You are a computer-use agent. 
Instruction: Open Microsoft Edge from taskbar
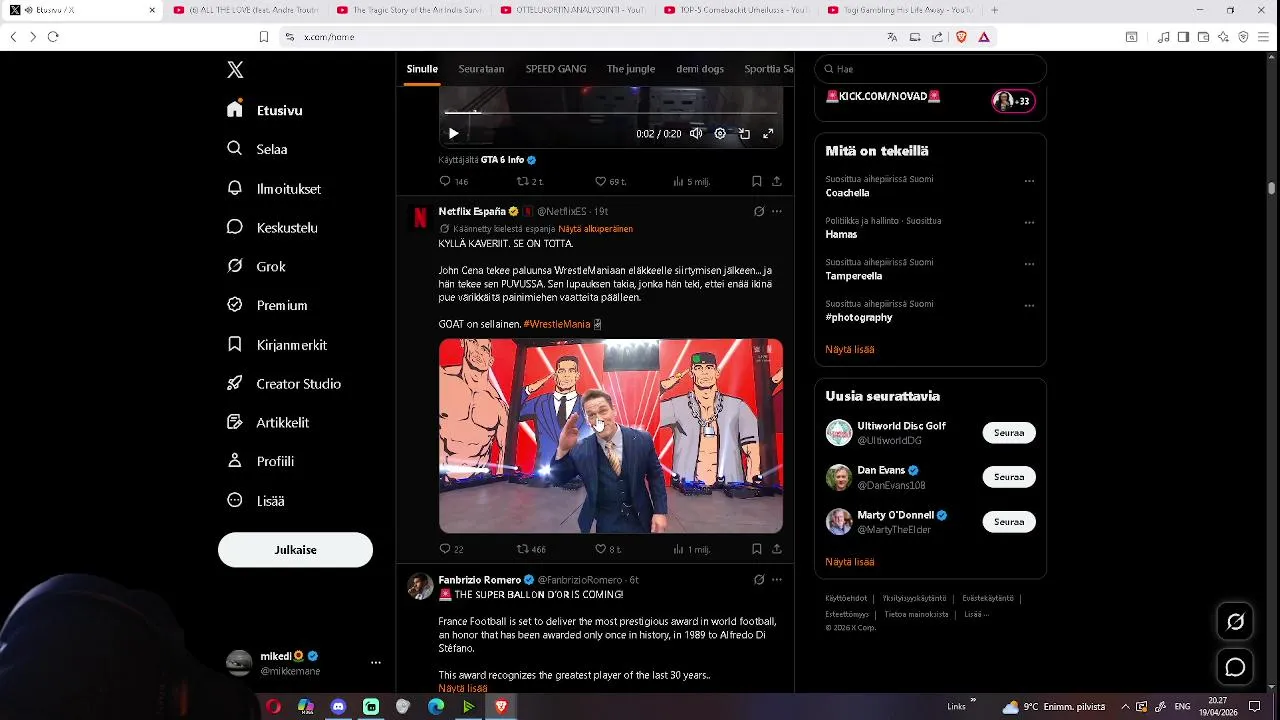coord(436,707)
